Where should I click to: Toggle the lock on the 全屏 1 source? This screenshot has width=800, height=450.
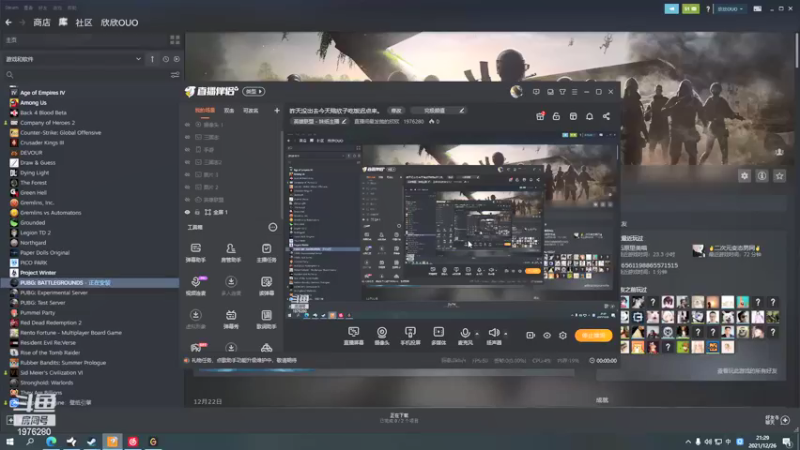(x=197, y=212)
